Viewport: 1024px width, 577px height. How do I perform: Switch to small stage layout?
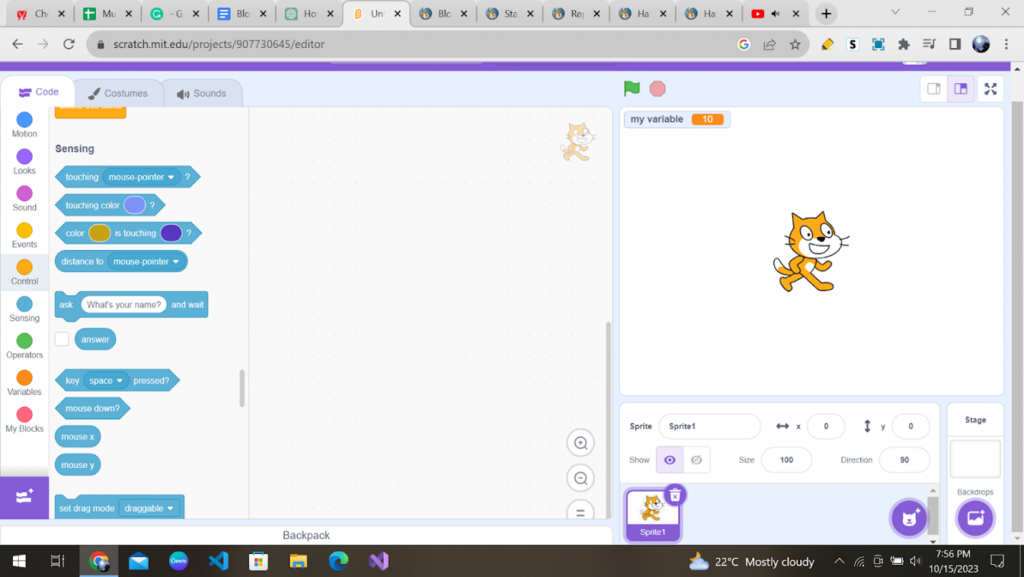[x=934, y=88]
